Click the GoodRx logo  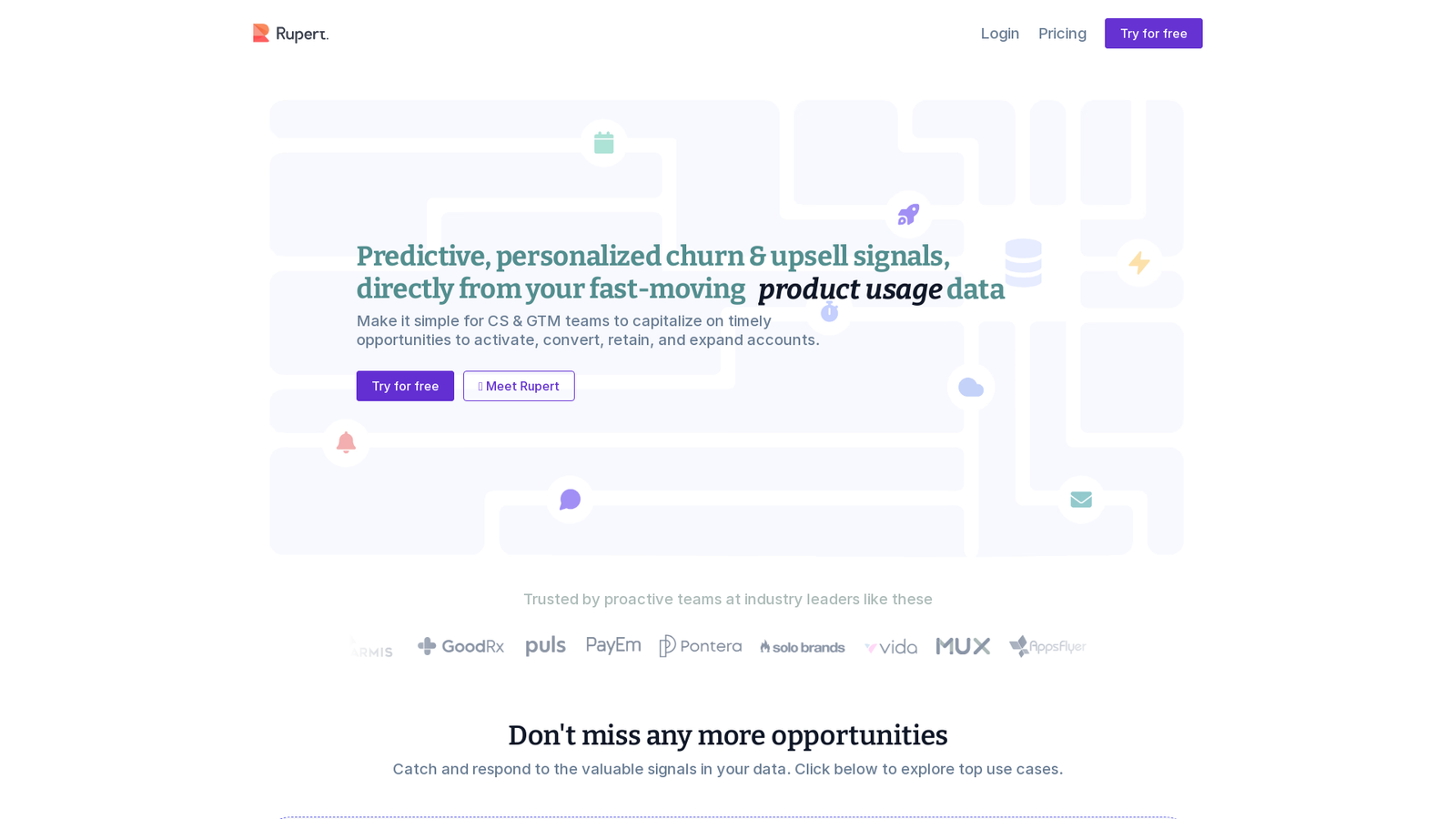pos(460,646)
